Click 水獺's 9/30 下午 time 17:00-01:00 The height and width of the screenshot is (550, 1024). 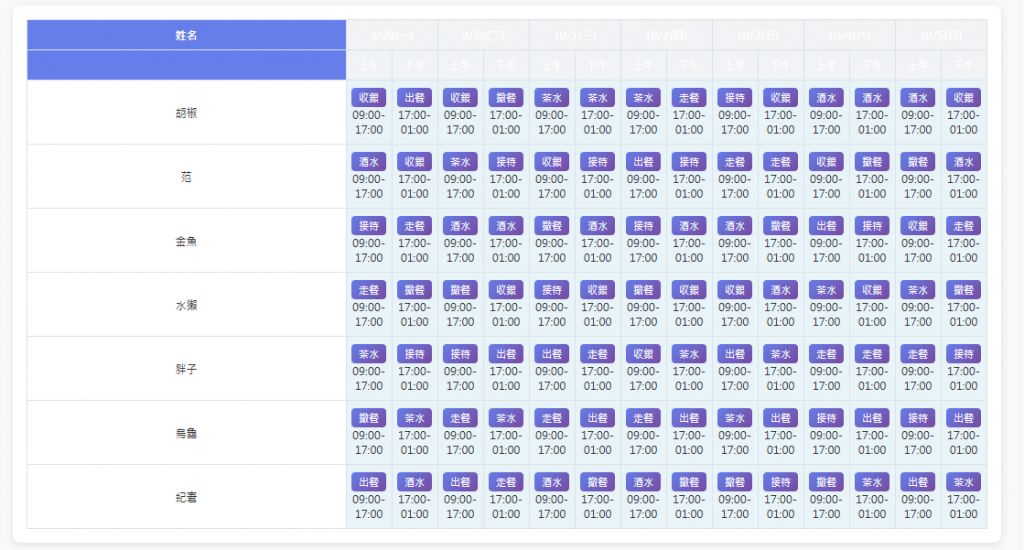coord(506,314)
